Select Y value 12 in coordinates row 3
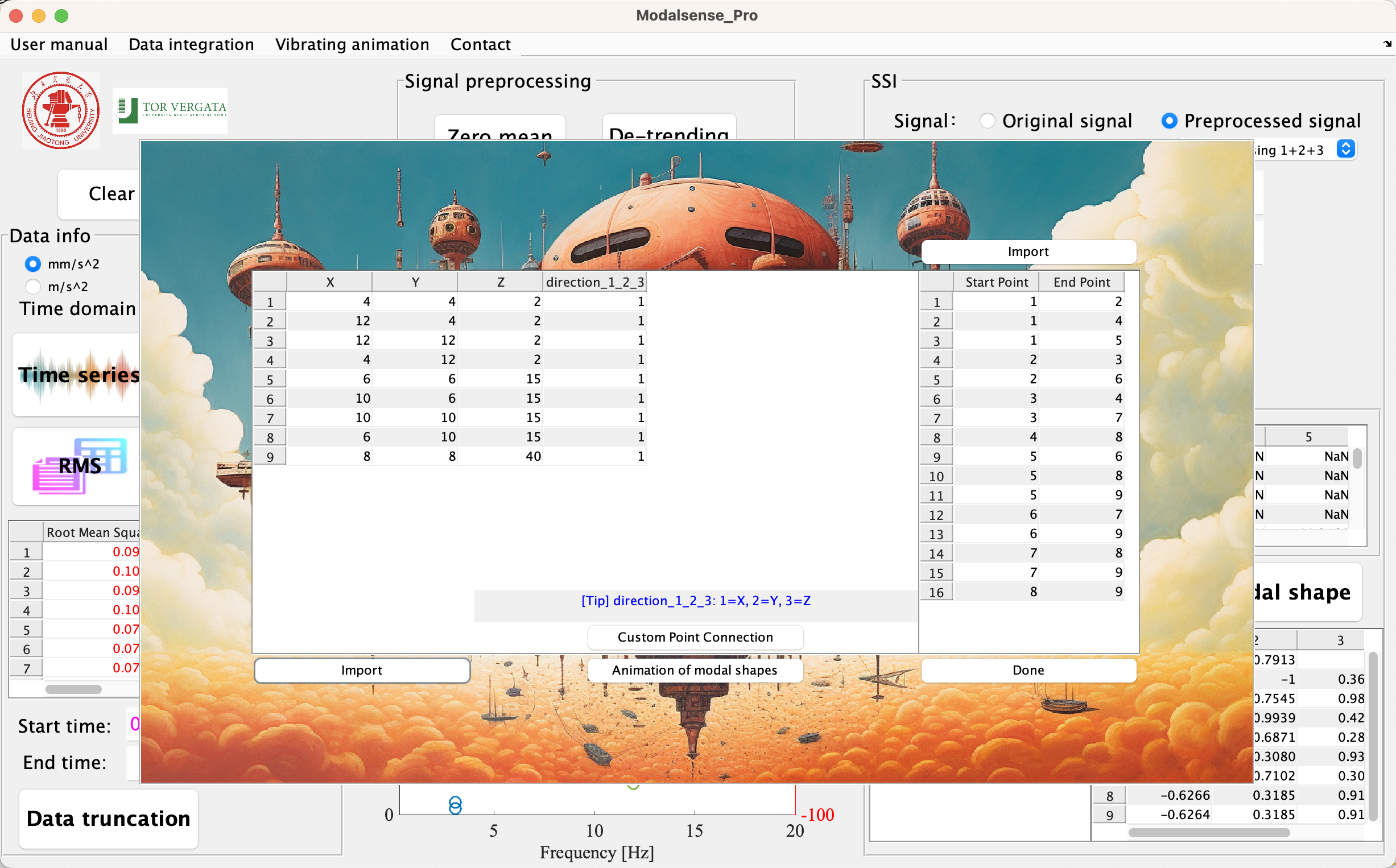The width and height of the screenshot is (1396, 868). coord(415,340)
